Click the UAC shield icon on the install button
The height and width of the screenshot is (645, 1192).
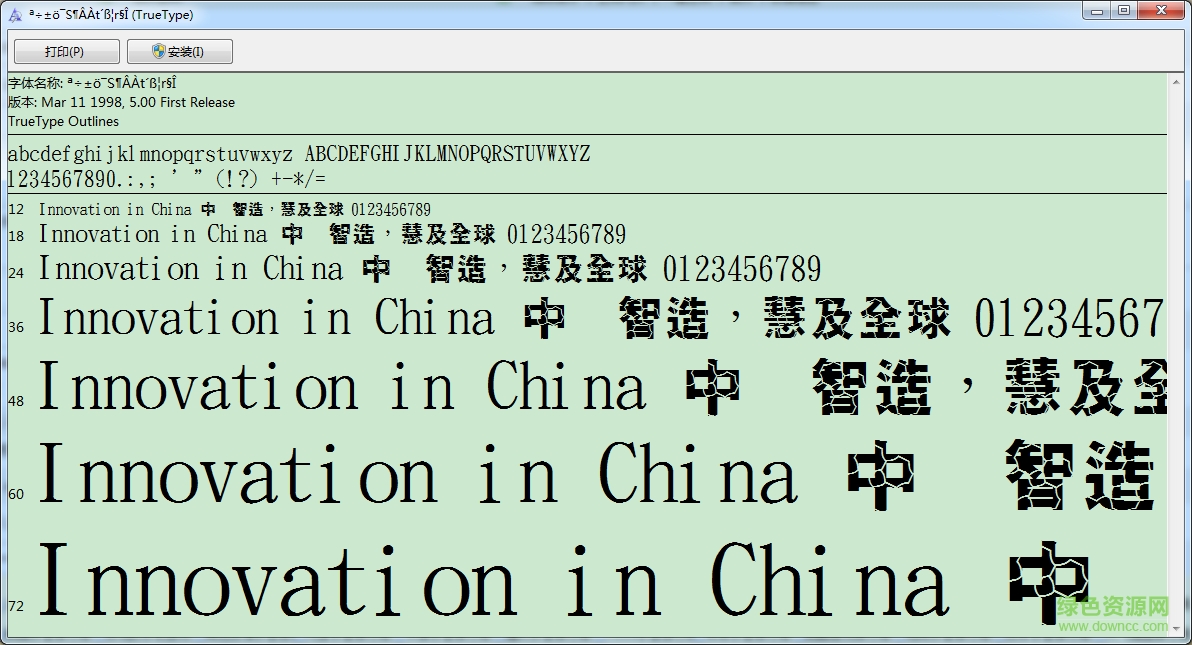pyautogui.click(x=158, y=50)
